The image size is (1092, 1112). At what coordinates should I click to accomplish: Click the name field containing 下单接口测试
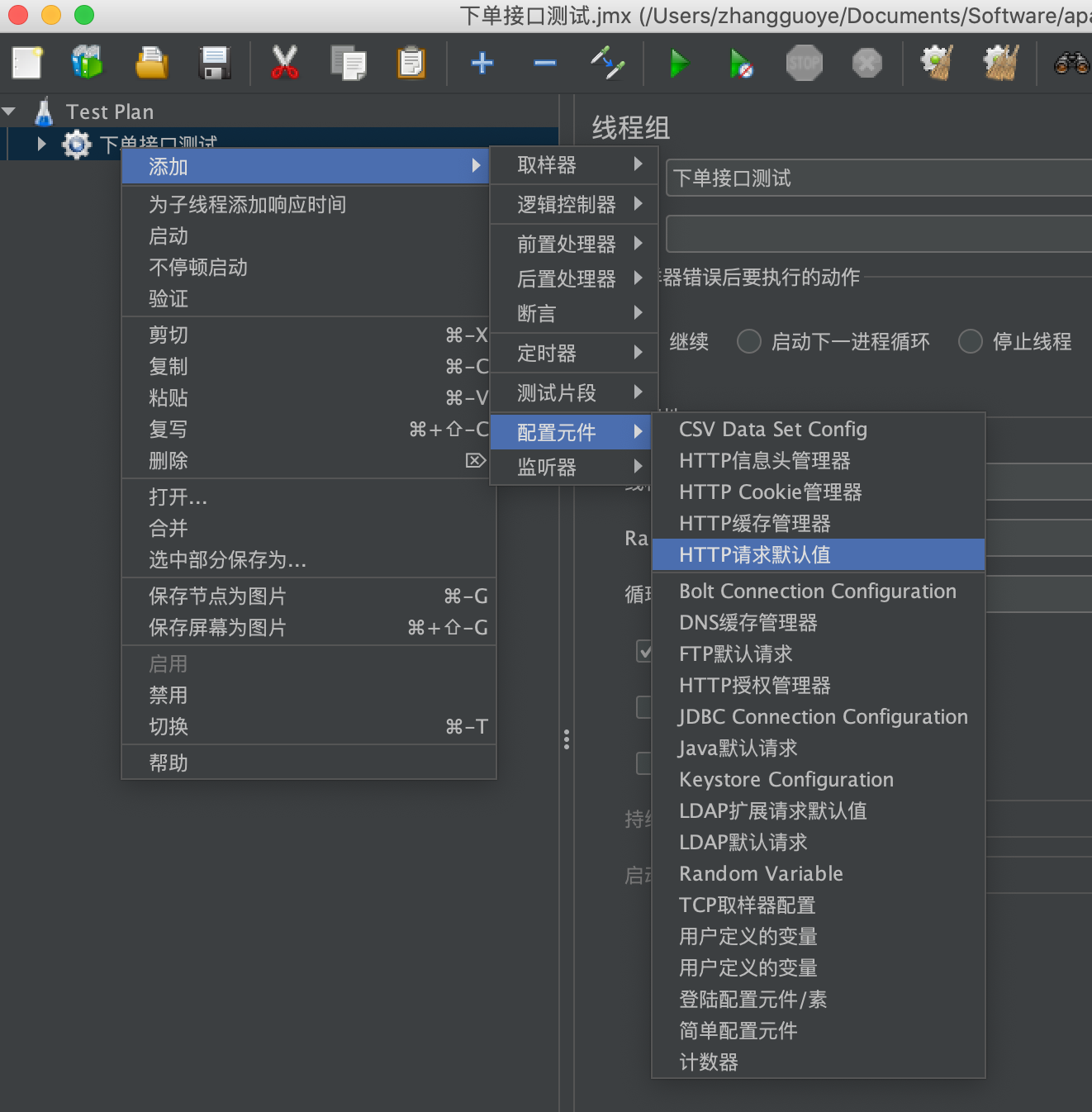point(879,178)
